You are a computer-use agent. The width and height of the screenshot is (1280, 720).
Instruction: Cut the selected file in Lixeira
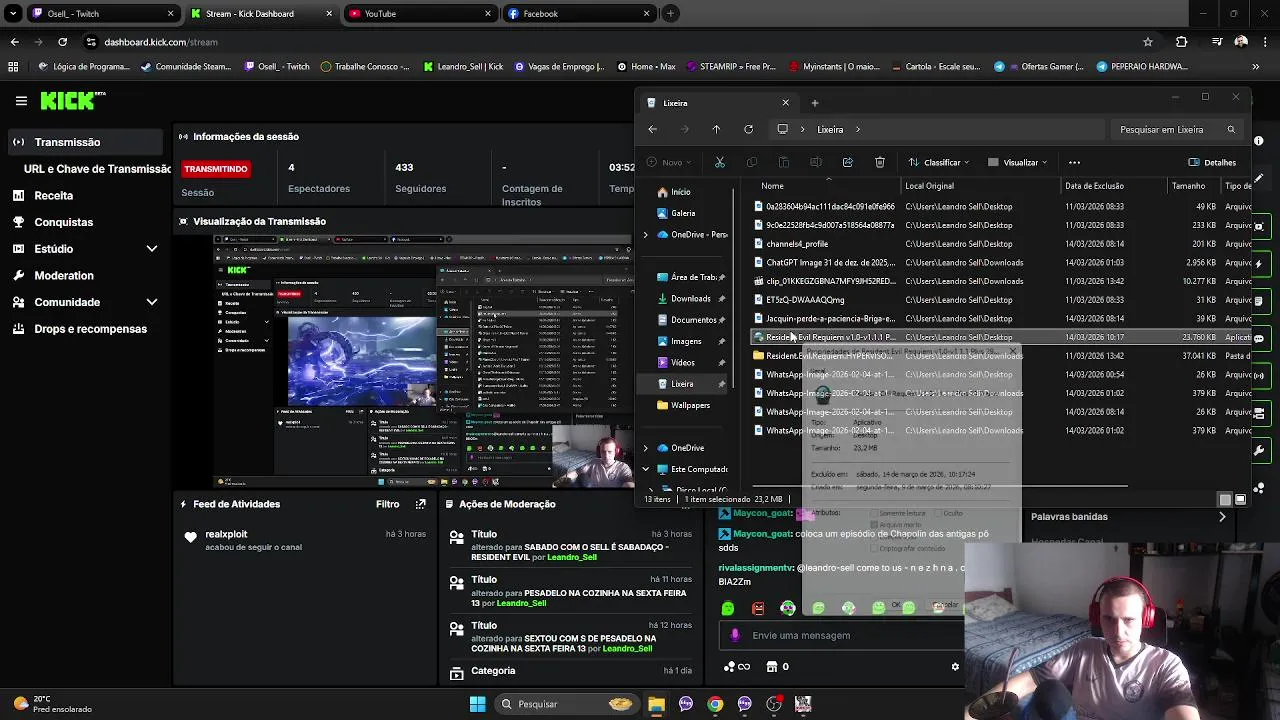point(719,162)
